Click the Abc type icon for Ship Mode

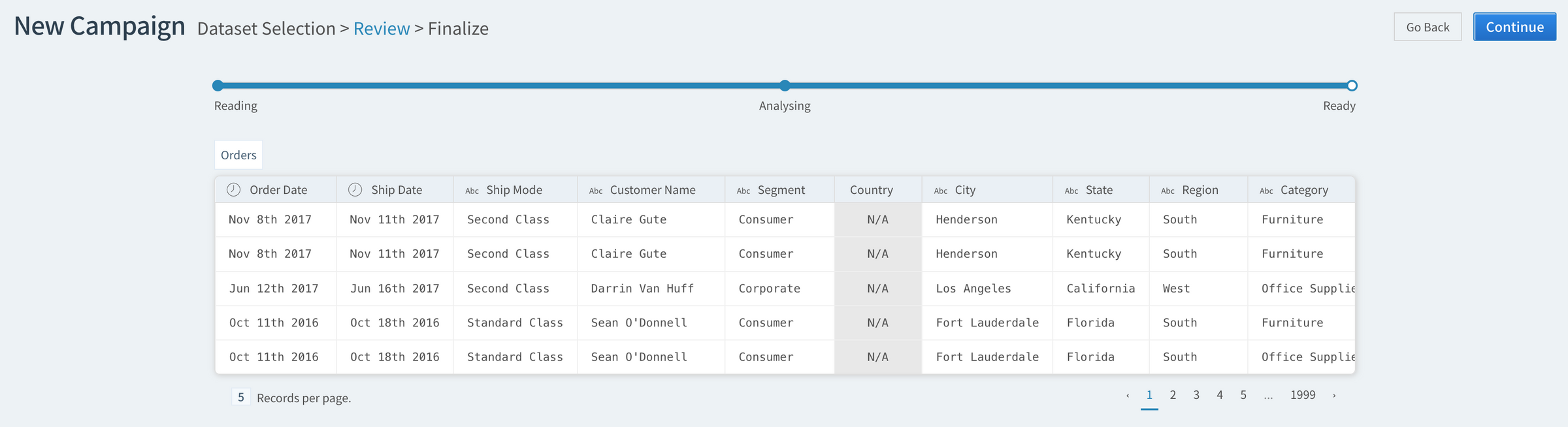[x=472, y=191]
